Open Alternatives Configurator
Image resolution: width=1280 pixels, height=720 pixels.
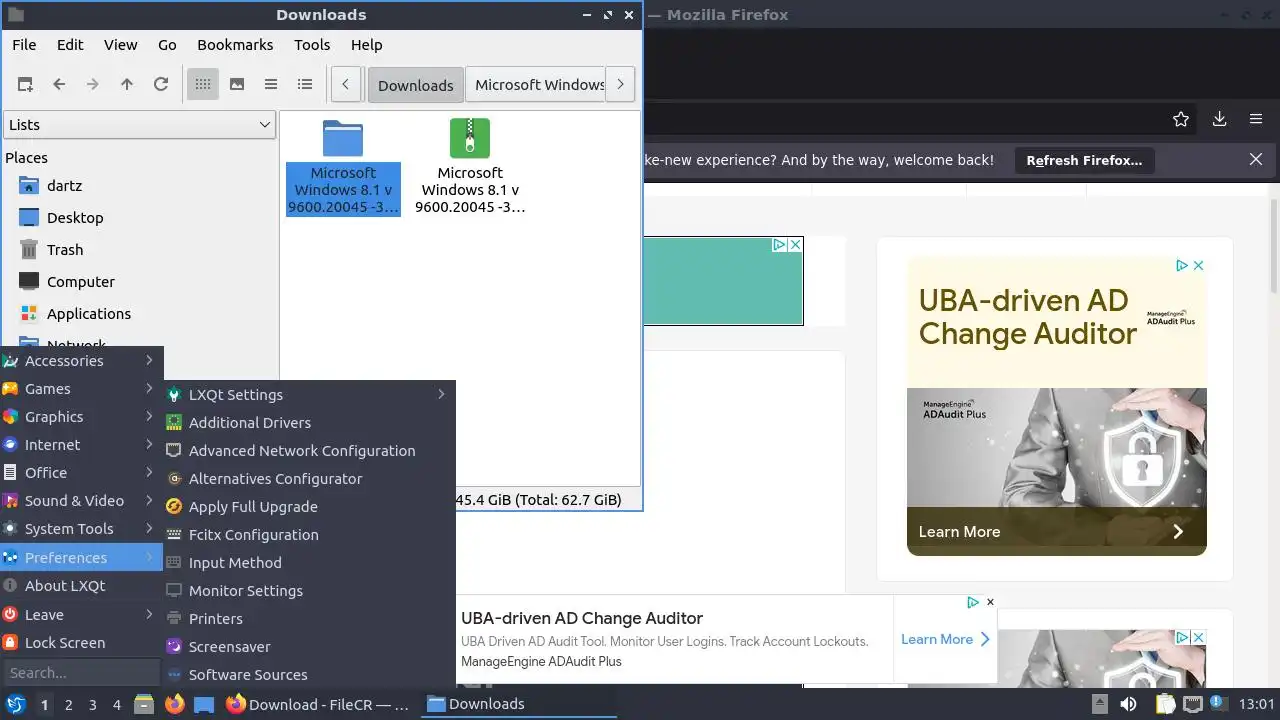[309, 479]
